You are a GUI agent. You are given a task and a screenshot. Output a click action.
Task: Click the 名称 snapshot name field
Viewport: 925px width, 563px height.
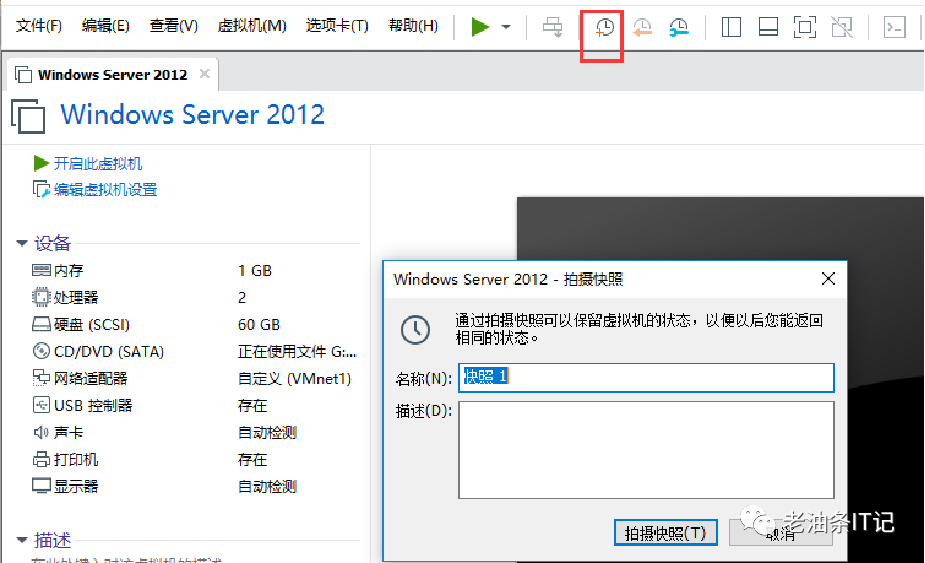pyautogui.click(x=646, y=378)
